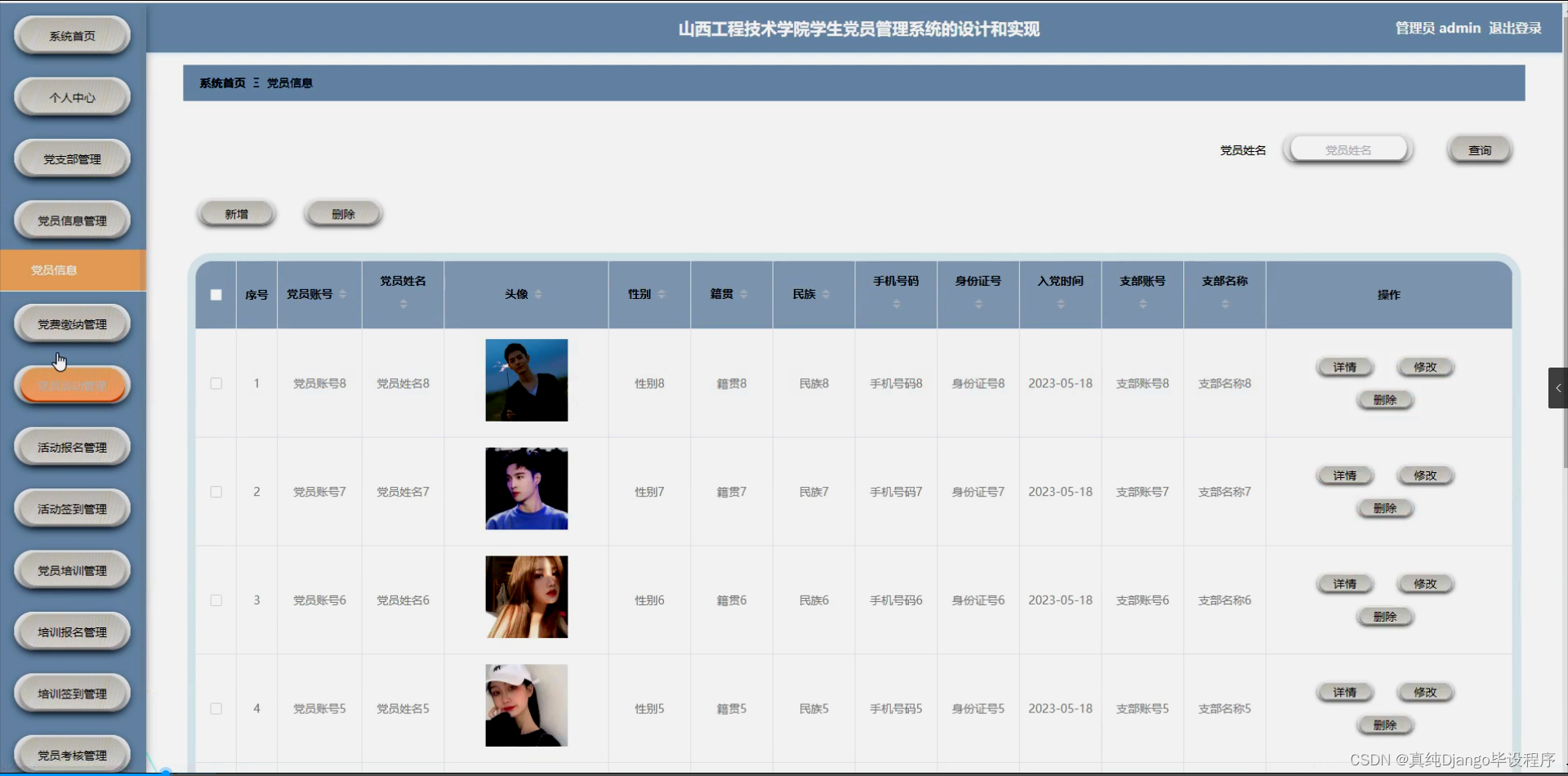Open avatar photo of 党员姓名5

click(x=527, y=706)
